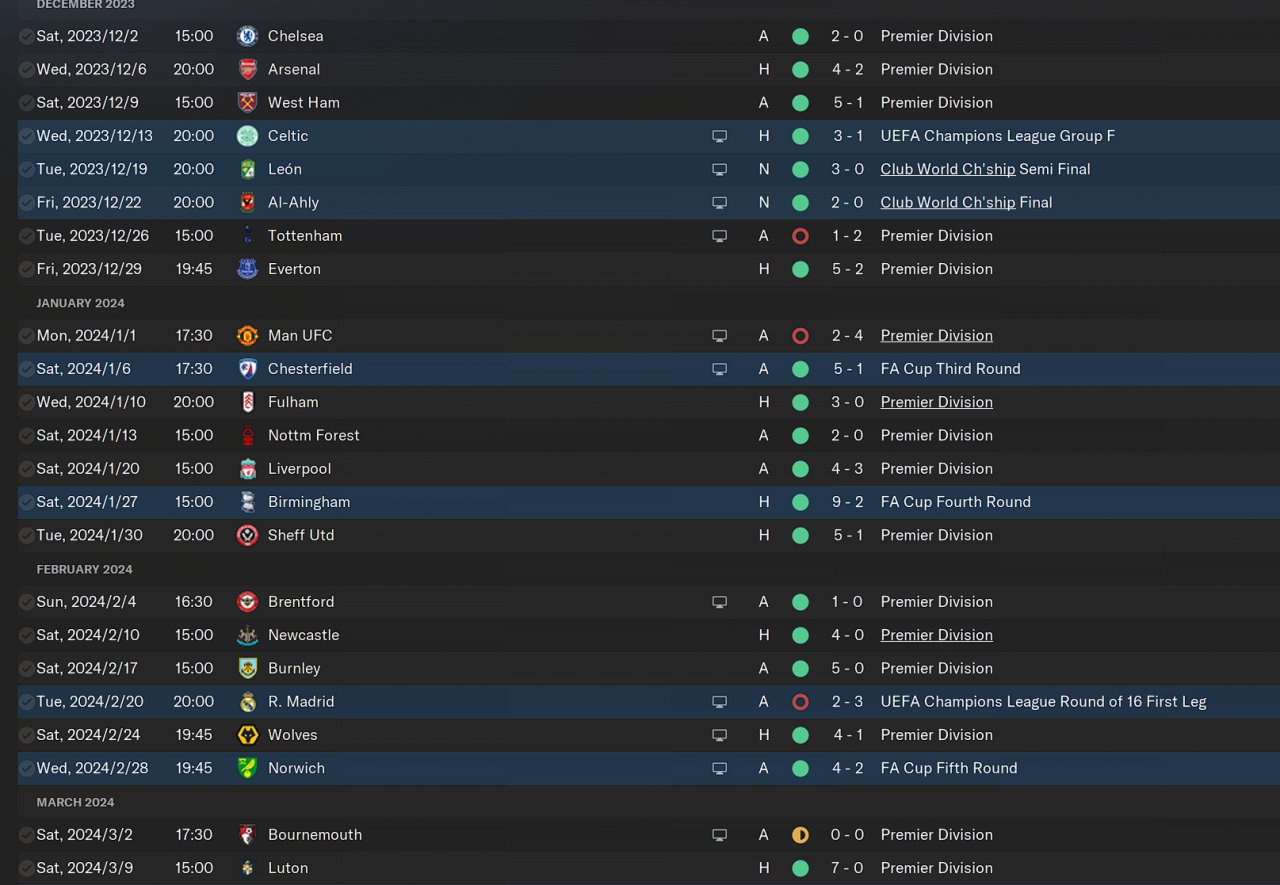This screenshot has width=1280, height=885.
Task: Open Premier Division link on Fulham row
Action: tap(936, 402)
